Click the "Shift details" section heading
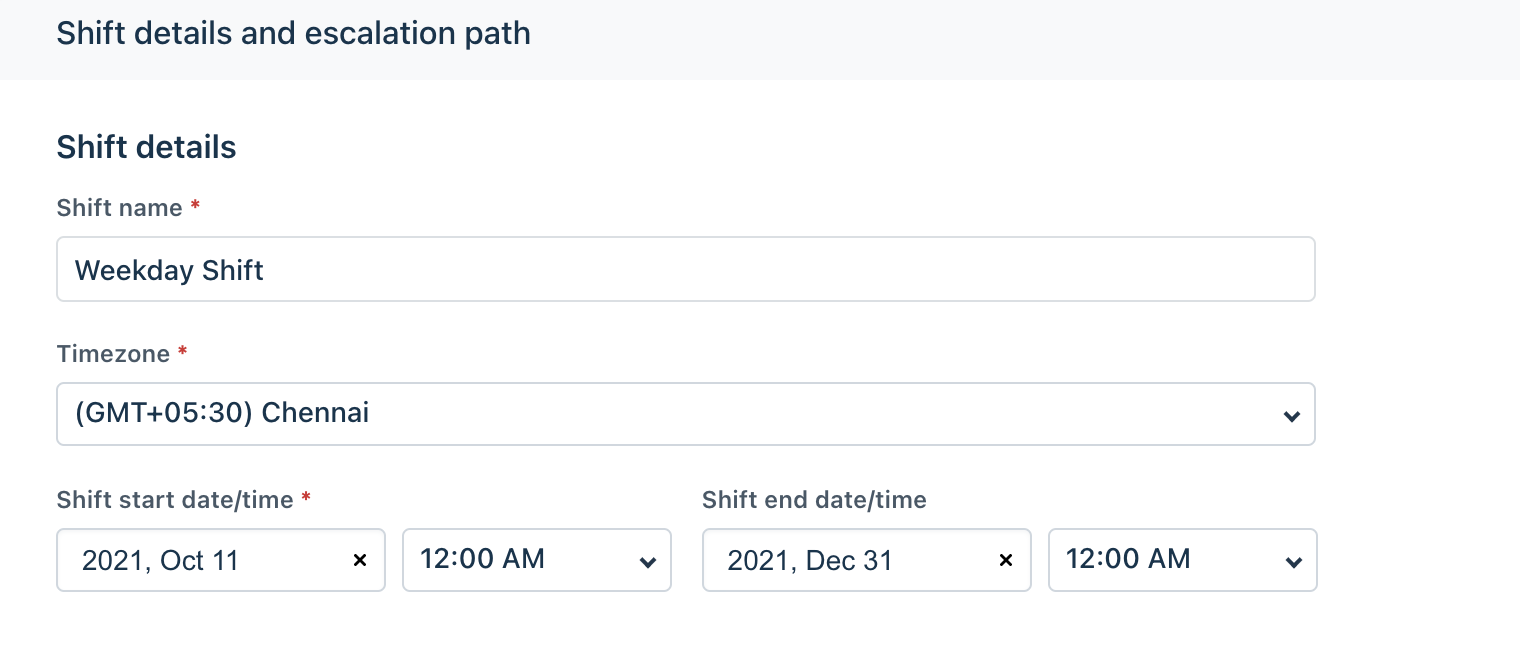Image resolution: width=1520 pixels, height=662 pixels. pos(146,148)
